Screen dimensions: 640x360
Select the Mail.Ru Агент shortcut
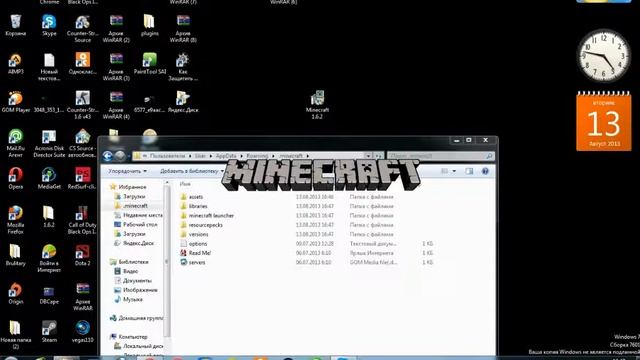(x=16, y=143)
